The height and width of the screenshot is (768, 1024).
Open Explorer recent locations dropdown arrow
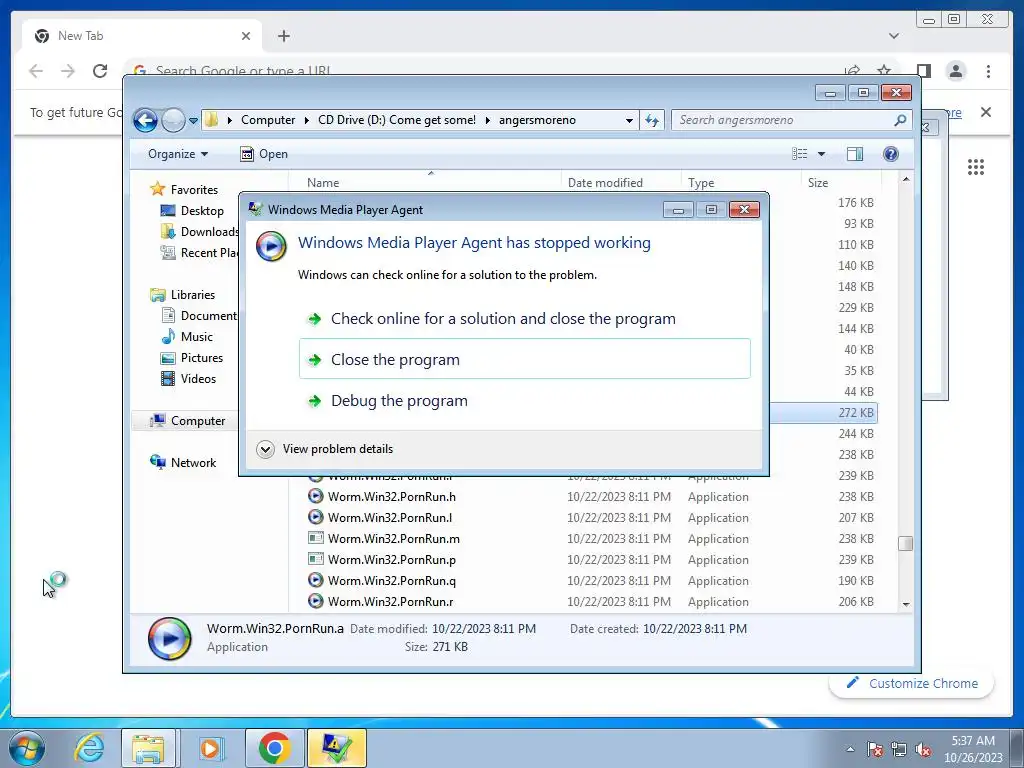193,121
